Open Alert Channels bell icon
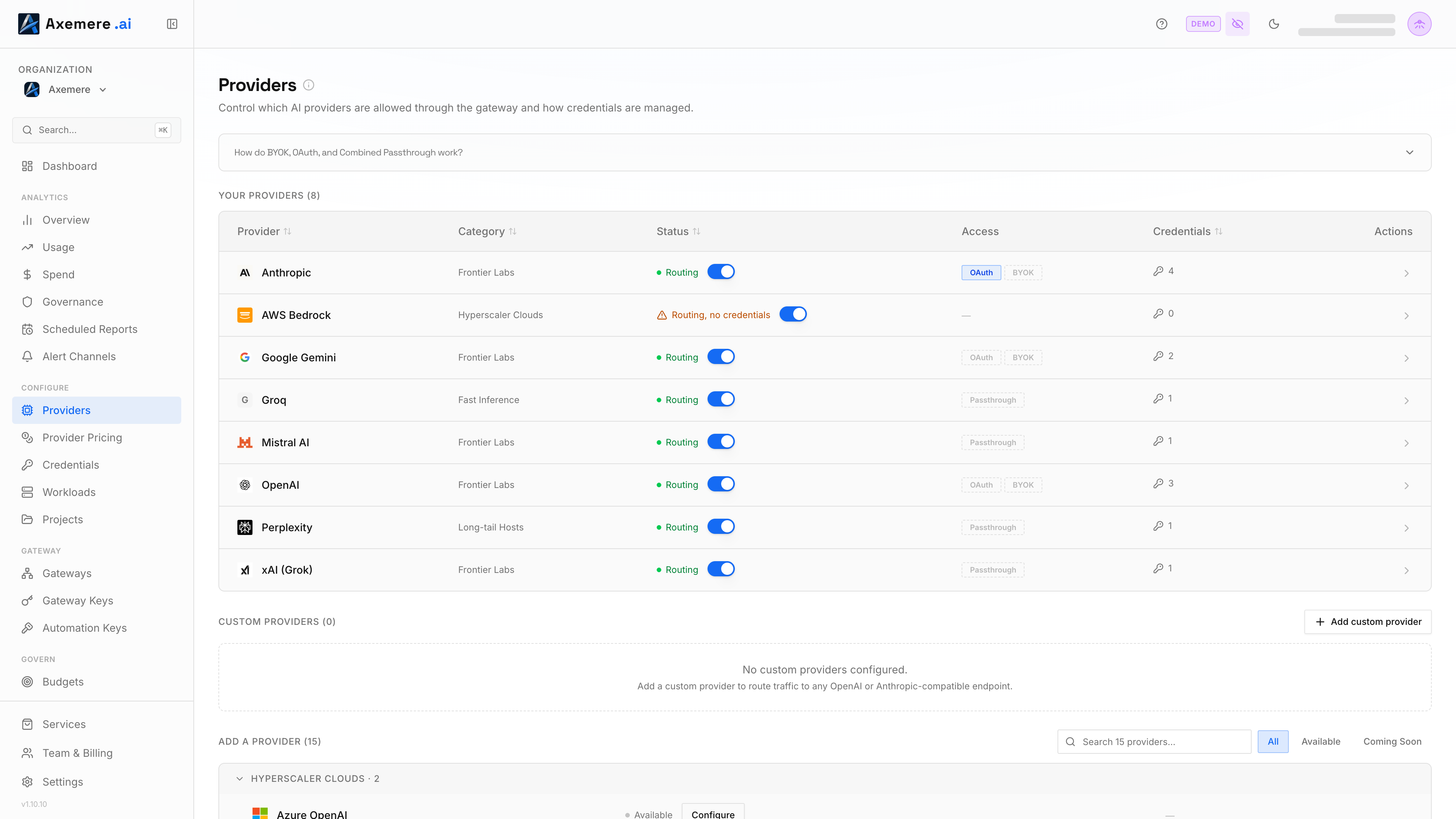The image size is (1456, 819). tap(27, 357)
